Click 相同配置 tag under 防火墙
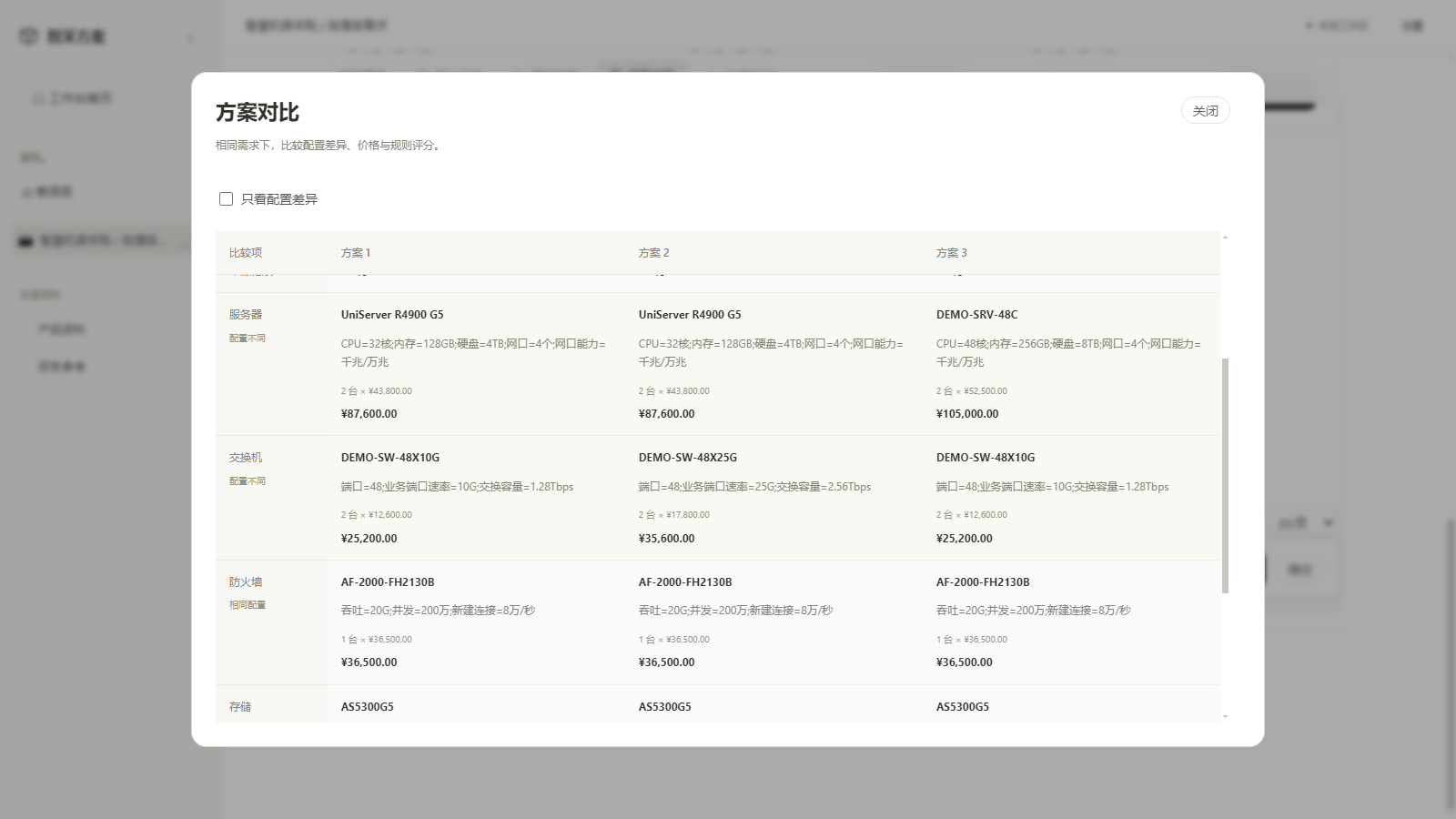Viewport: 1456px width, 819px height. [x=248, y=605]
